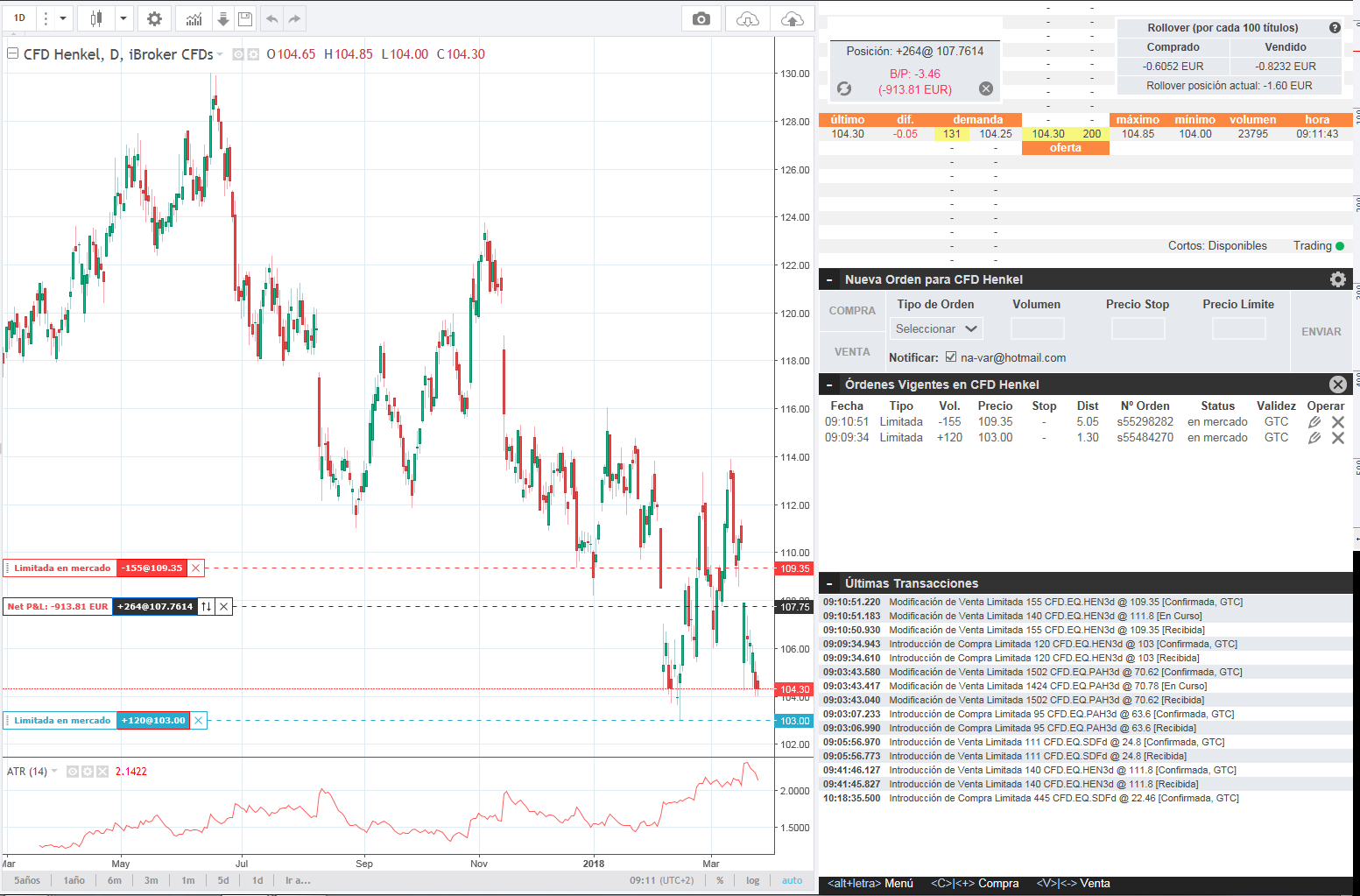The width and height of the screenshot is (1360, 896).
Task: Reverse position with the arrows icon on chart
Action: 207,606
